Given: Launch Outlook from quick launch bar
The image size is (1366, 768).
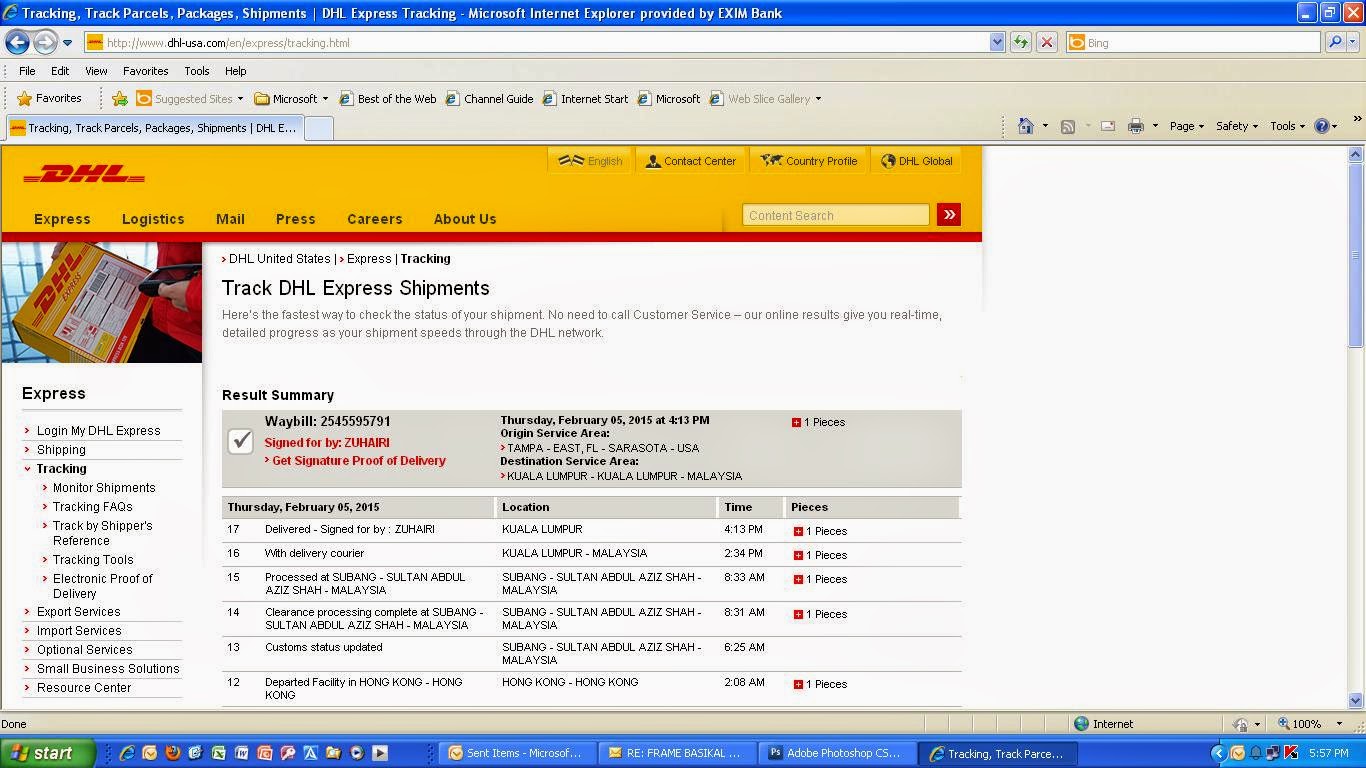Looking at the screenshot, I should 149,753.
